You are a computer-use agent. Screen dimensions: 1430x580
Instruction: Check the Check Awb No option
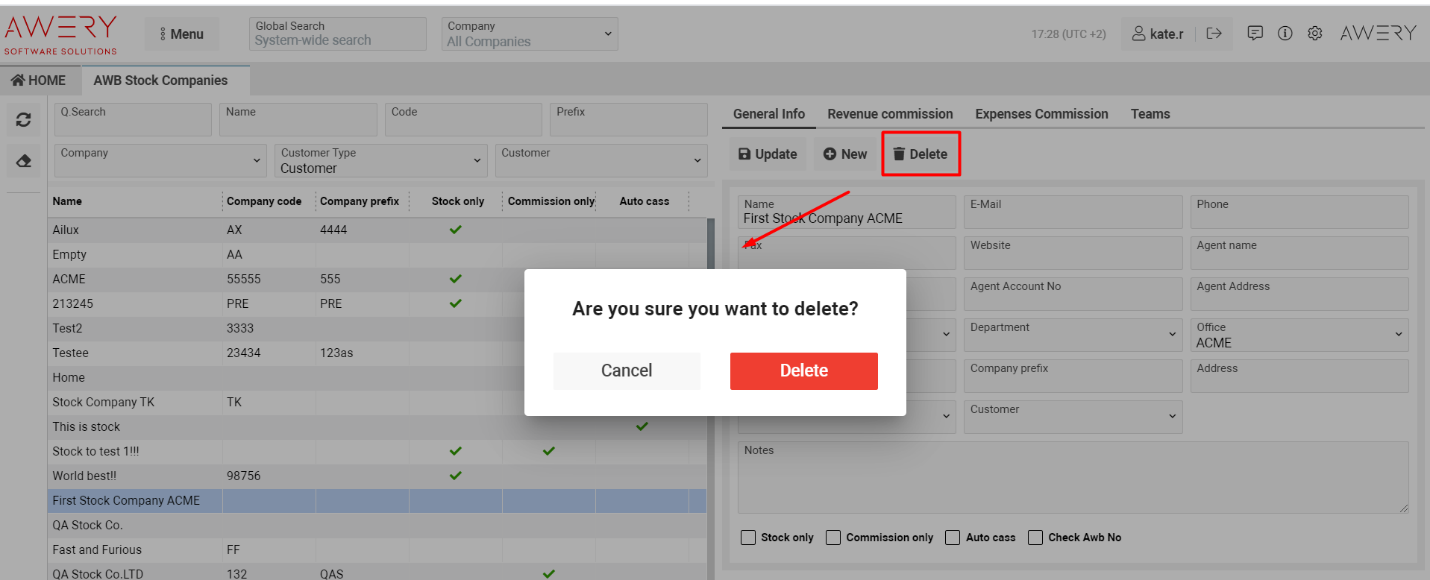click(1035, 537)
